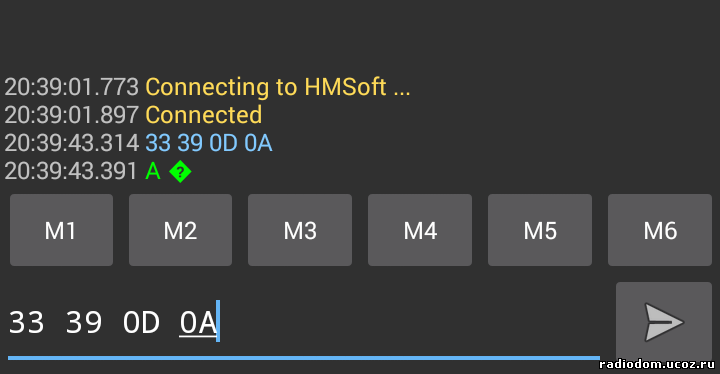
Task: Click the green received letter A
Action: click(153, 171)
